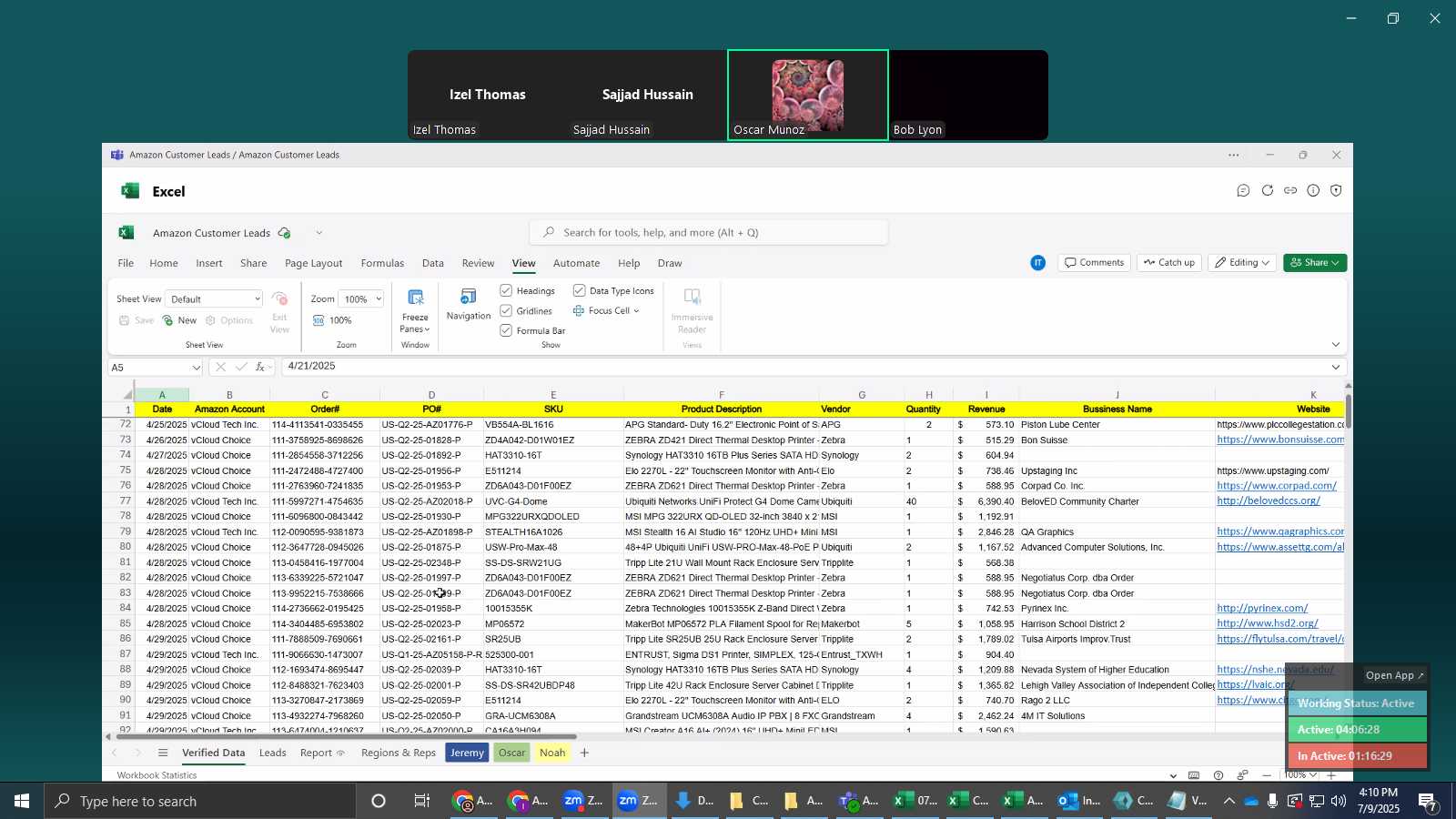Click the Vendor column header cell

tap(861, 409)
